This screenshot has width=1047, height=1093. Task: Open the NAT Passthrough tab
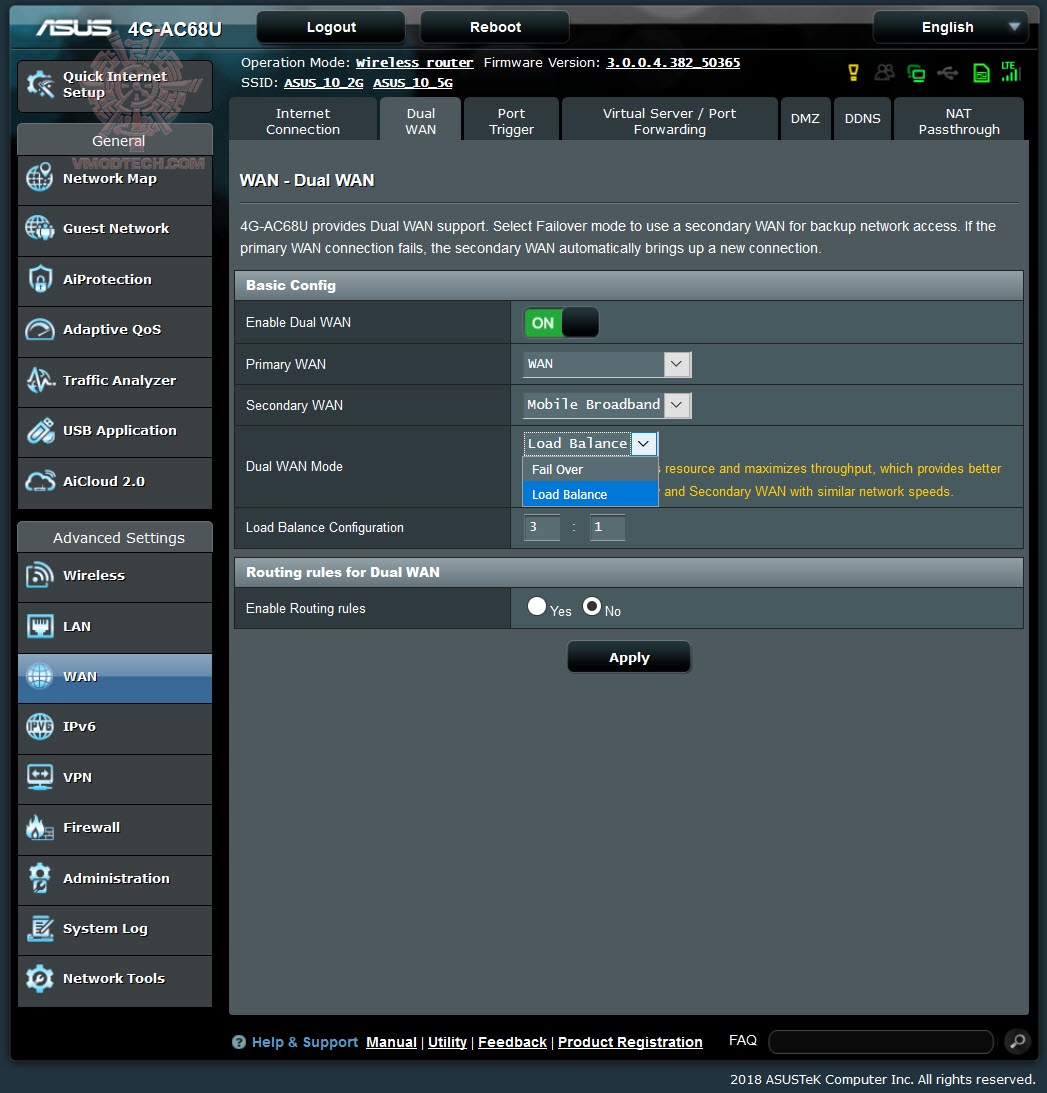click(958, 121)
